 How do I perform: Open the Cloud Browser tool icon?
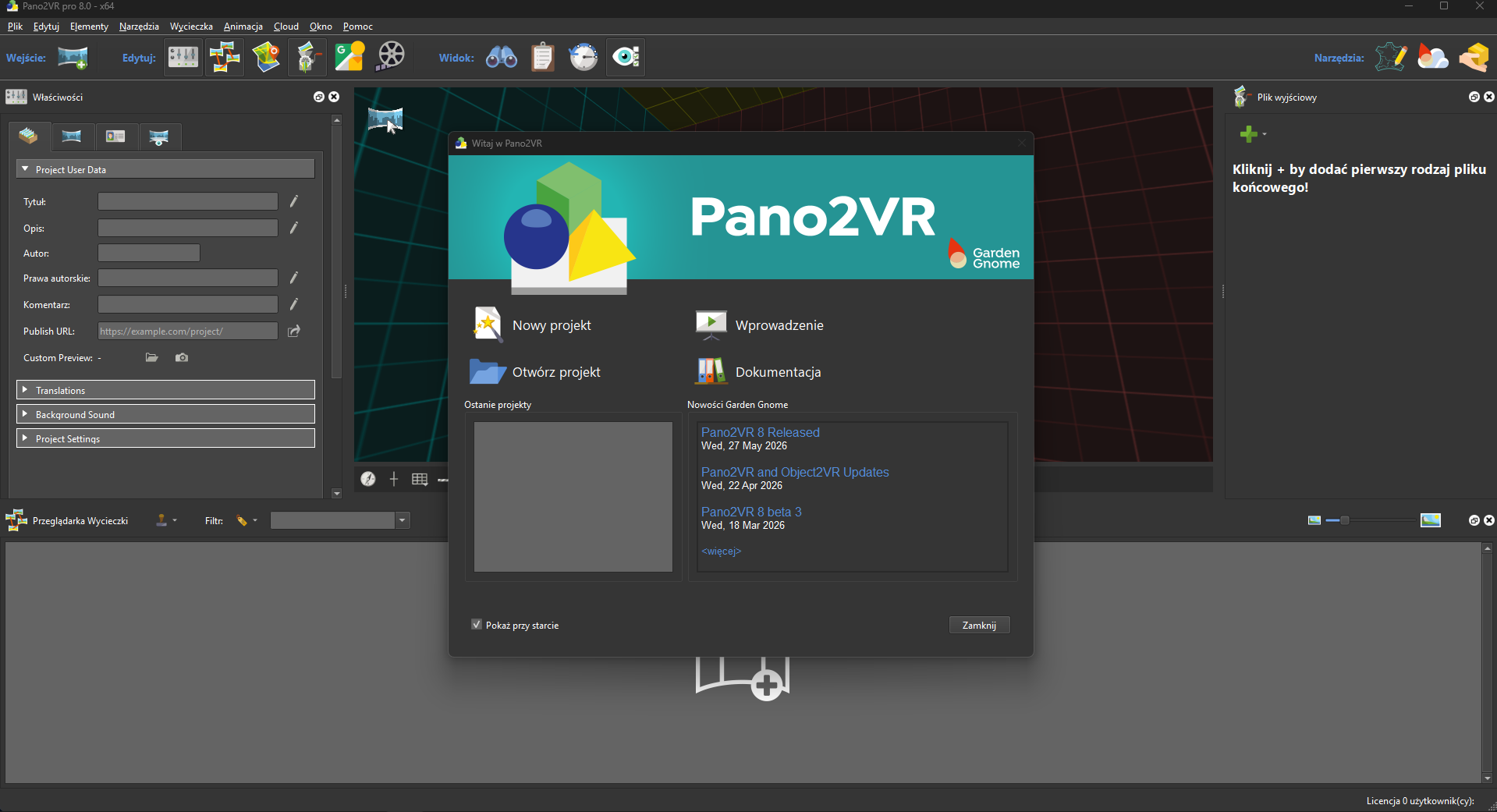(x=1433, y=58)
